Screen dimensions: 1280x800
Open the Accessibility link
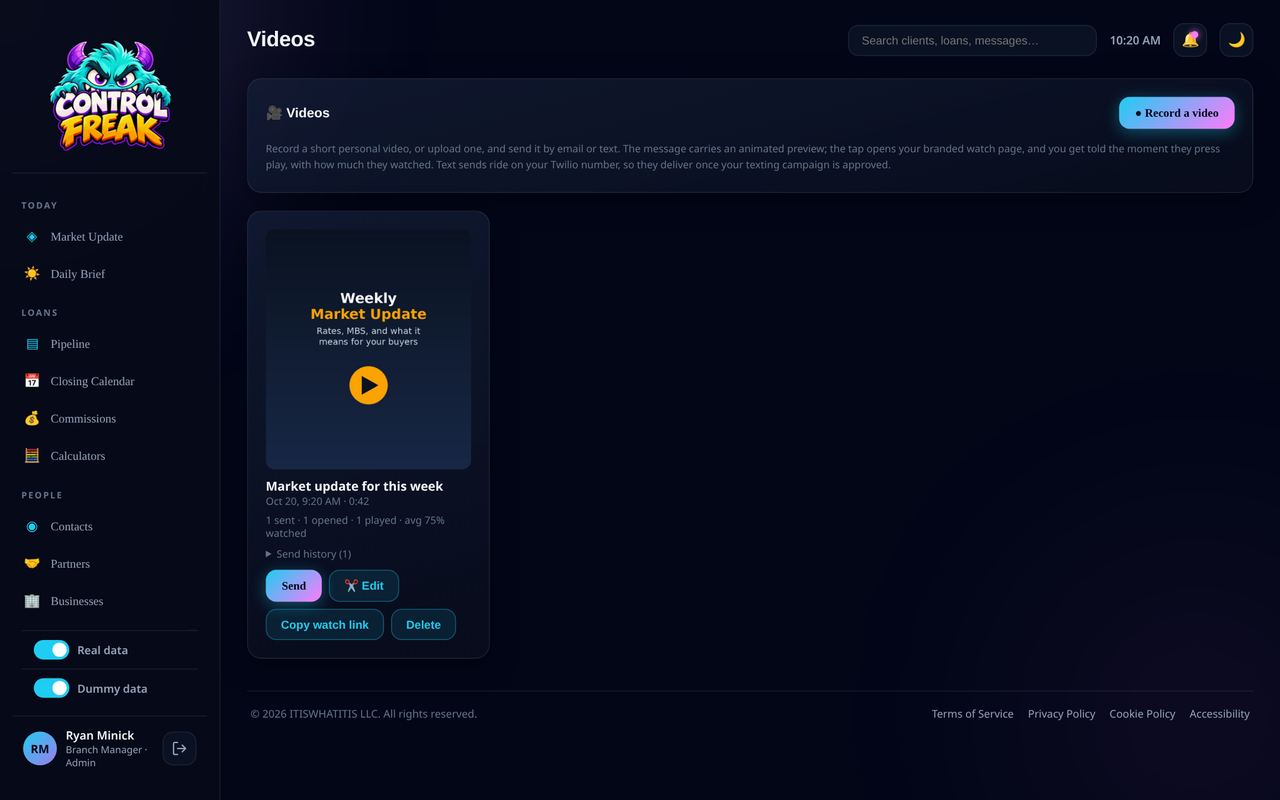(1219, 714)
